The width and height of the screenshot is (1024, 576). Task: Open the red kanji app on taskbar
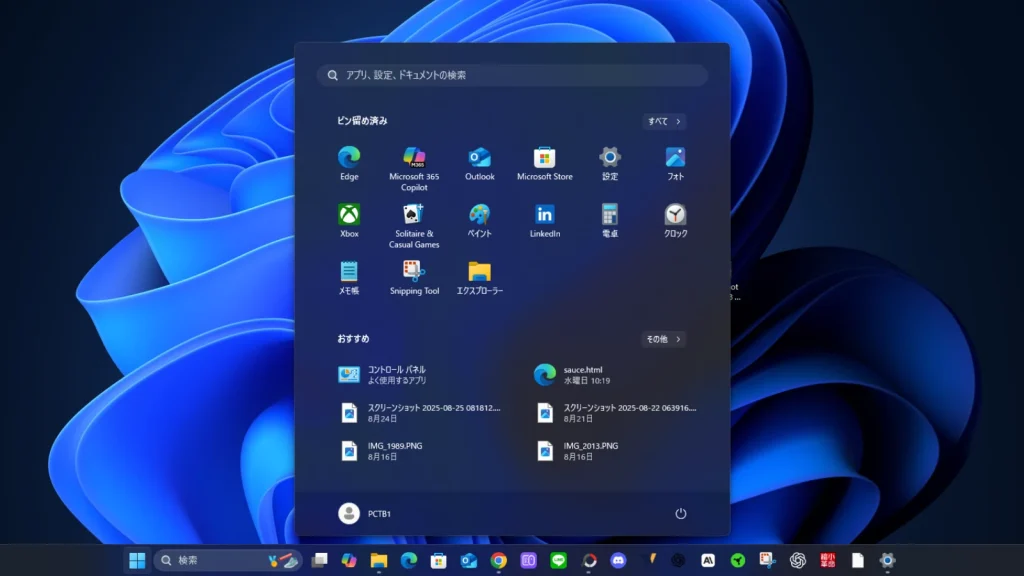(x=827, y=560)
